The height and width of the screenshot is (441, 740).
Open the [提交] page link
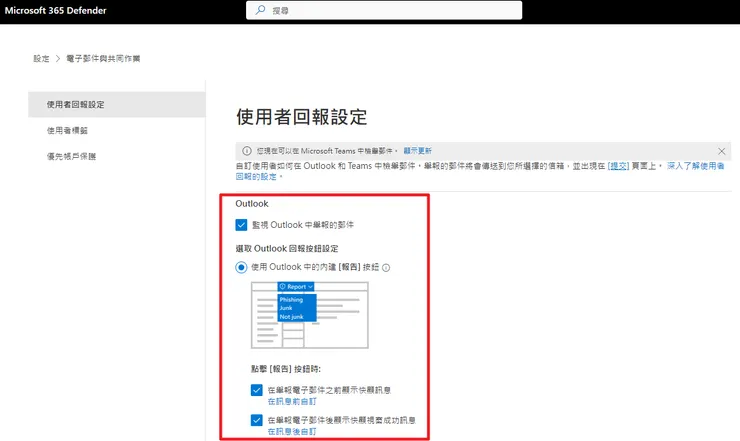(618, 166)
